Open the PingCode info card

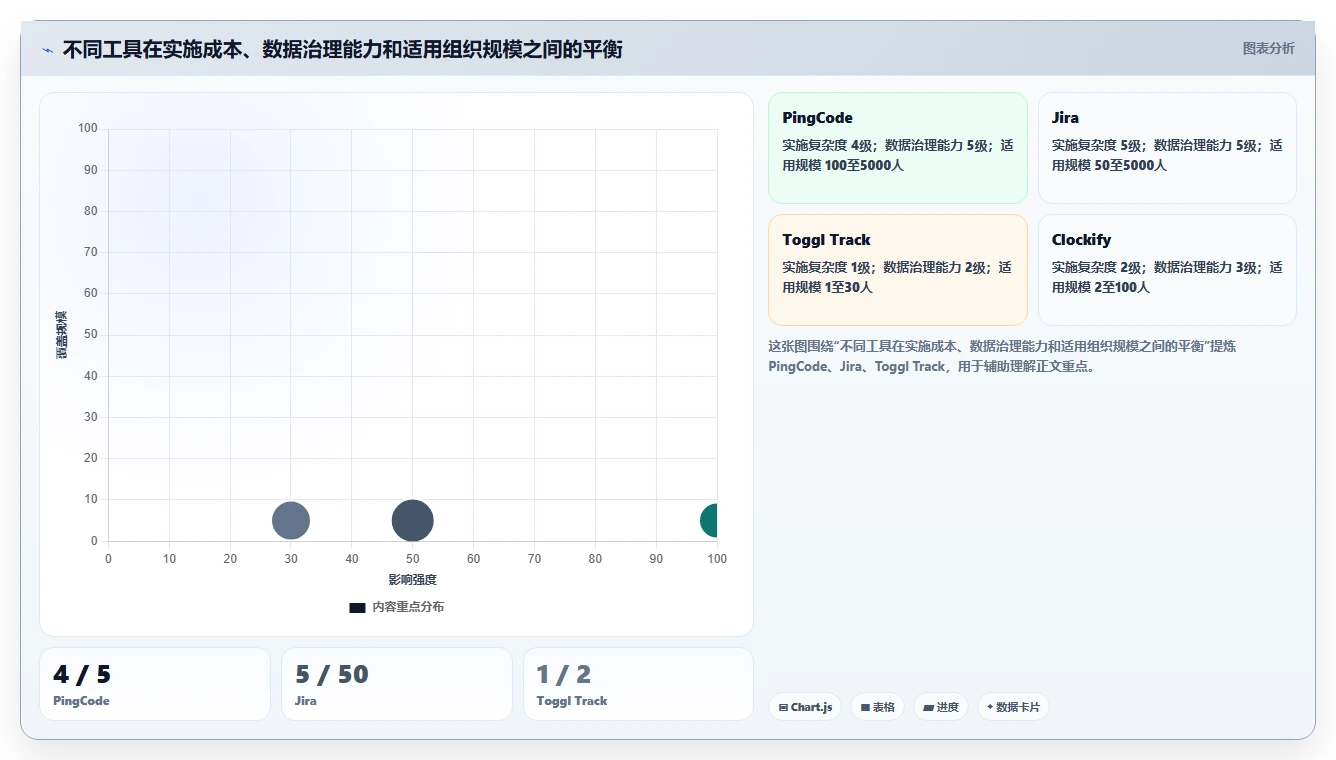click(897, 148)
